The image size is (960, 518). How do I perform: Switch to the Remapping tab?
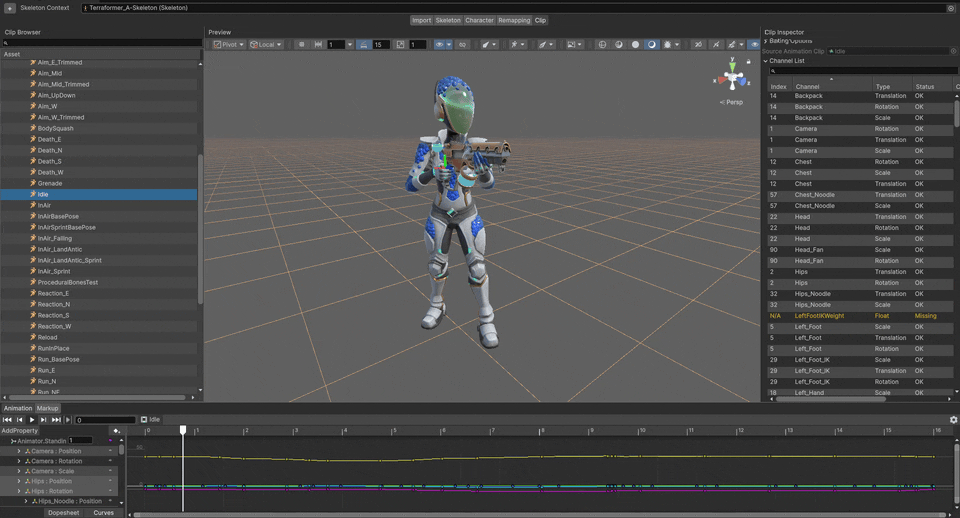pos(514,20)
